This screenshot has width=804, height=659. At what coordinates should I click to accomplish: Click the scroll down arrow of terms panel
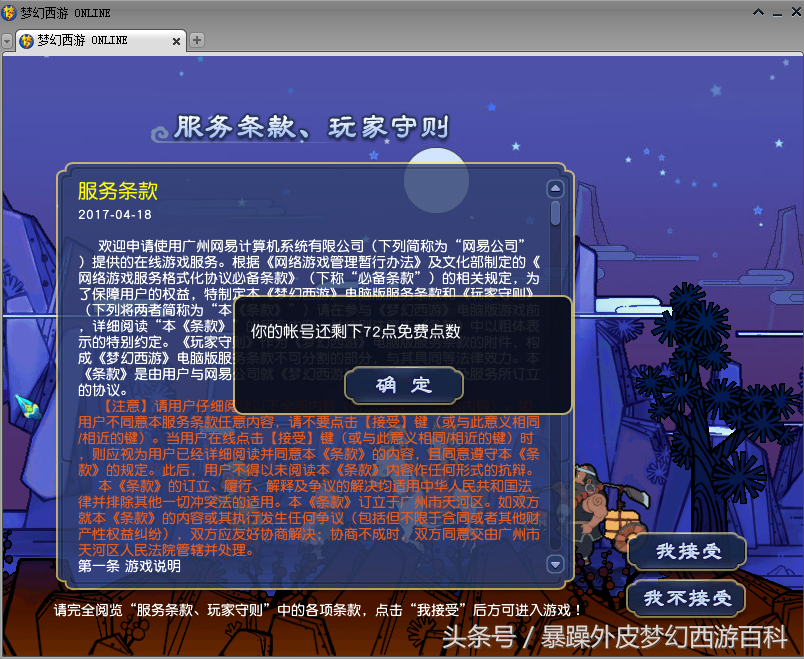[555, 565]
